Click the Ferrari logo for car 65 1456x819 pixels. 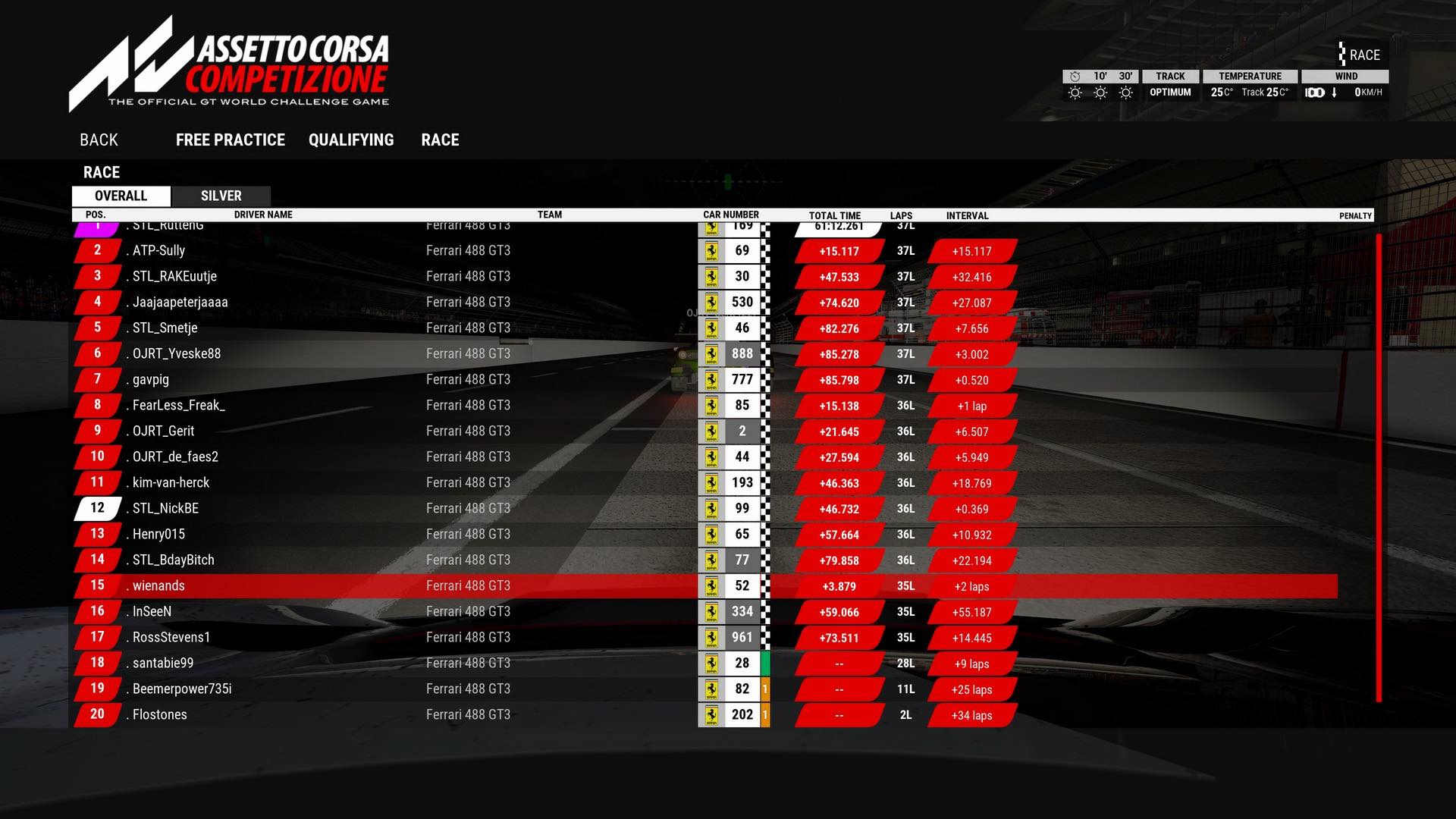tap(711, 535)
